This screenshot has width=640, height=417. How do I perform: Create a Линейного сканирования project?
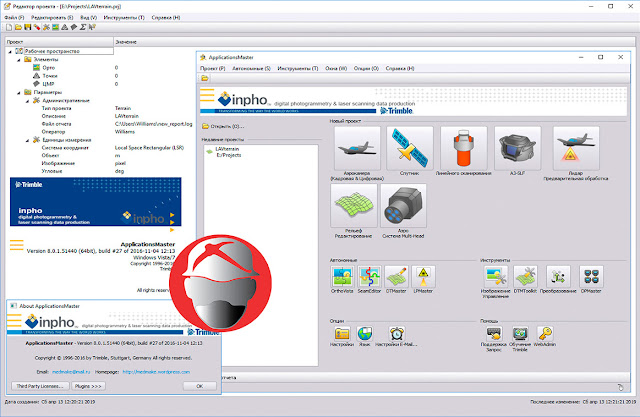[x=463, y=148]
